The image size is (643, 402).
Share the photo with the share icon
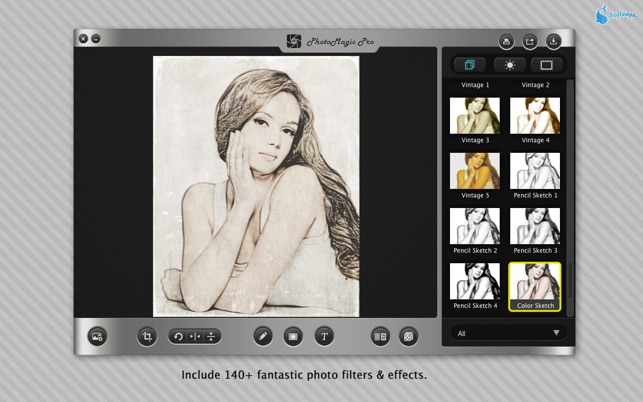point(530,41)
